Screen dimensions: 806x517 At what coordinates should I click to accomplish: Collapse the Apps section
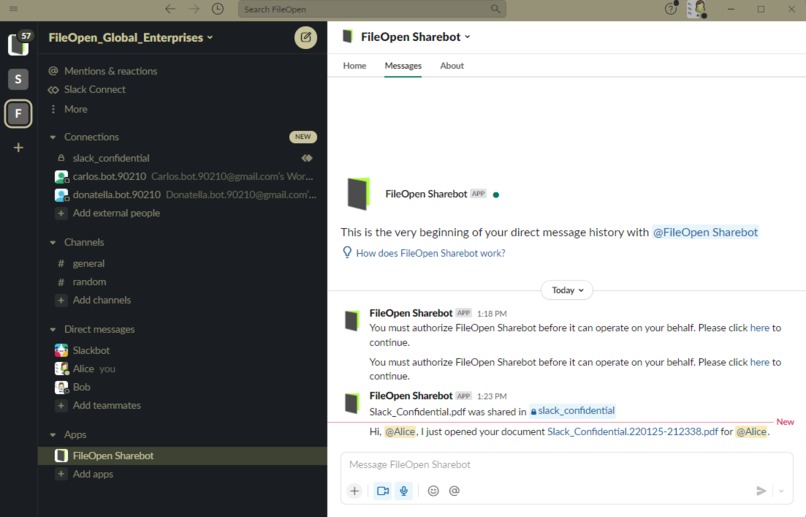click(52, 435)
